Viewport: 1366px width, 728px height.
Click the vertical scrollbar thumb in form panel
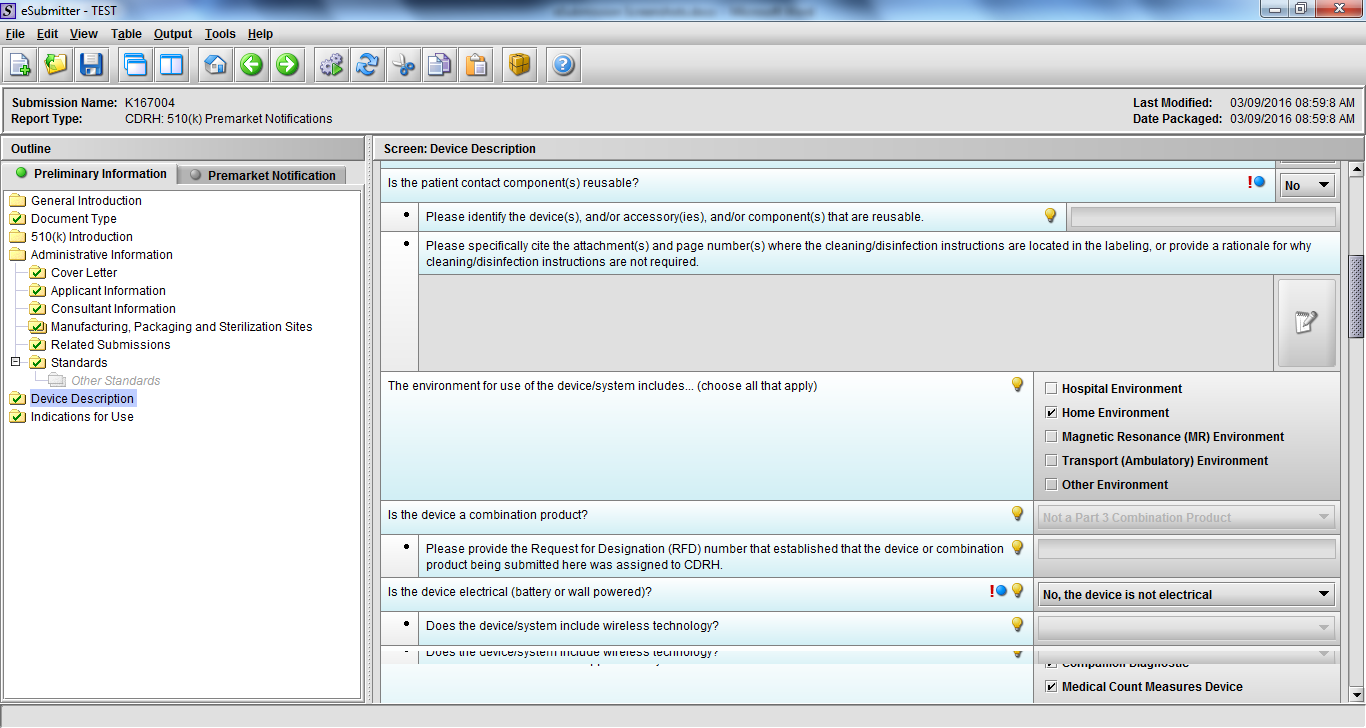tap(1356, 297)
